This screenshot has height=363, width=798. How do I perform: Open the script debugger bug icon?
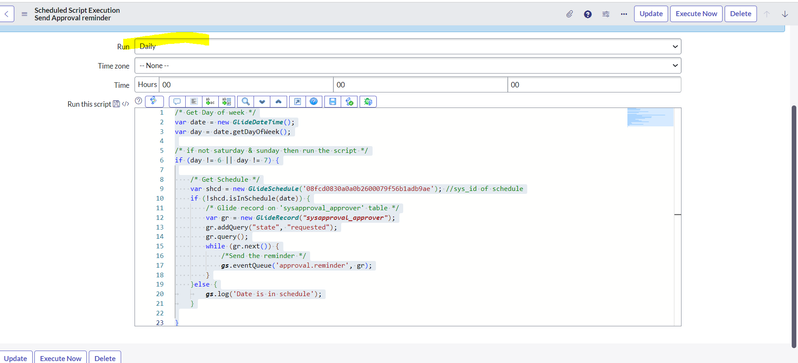[368, 102]
